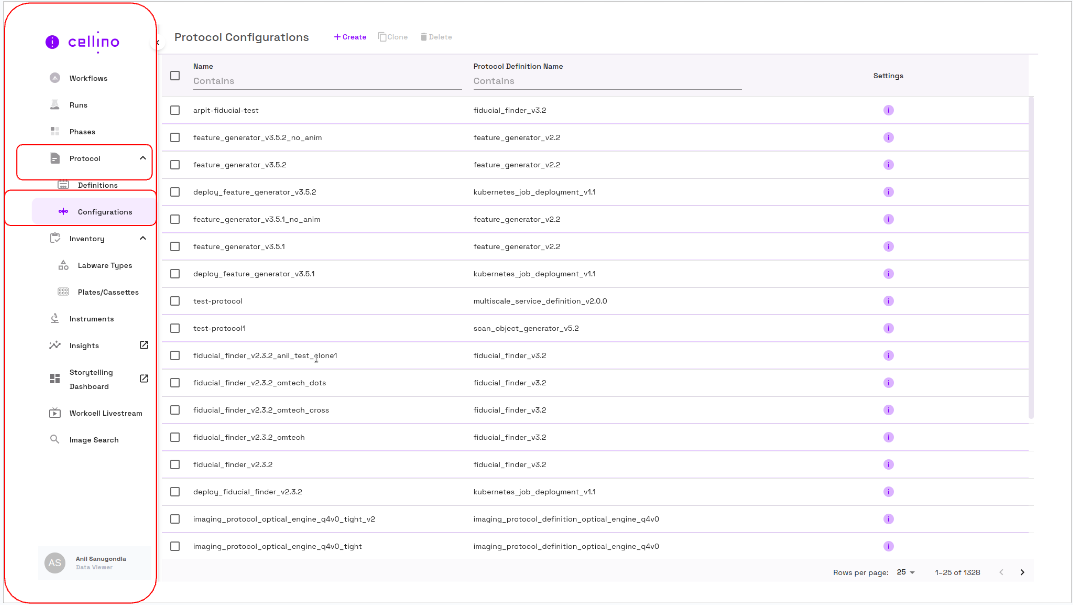Tick the select-all header checkbox
1073x605 pixels.
(175, 75)
